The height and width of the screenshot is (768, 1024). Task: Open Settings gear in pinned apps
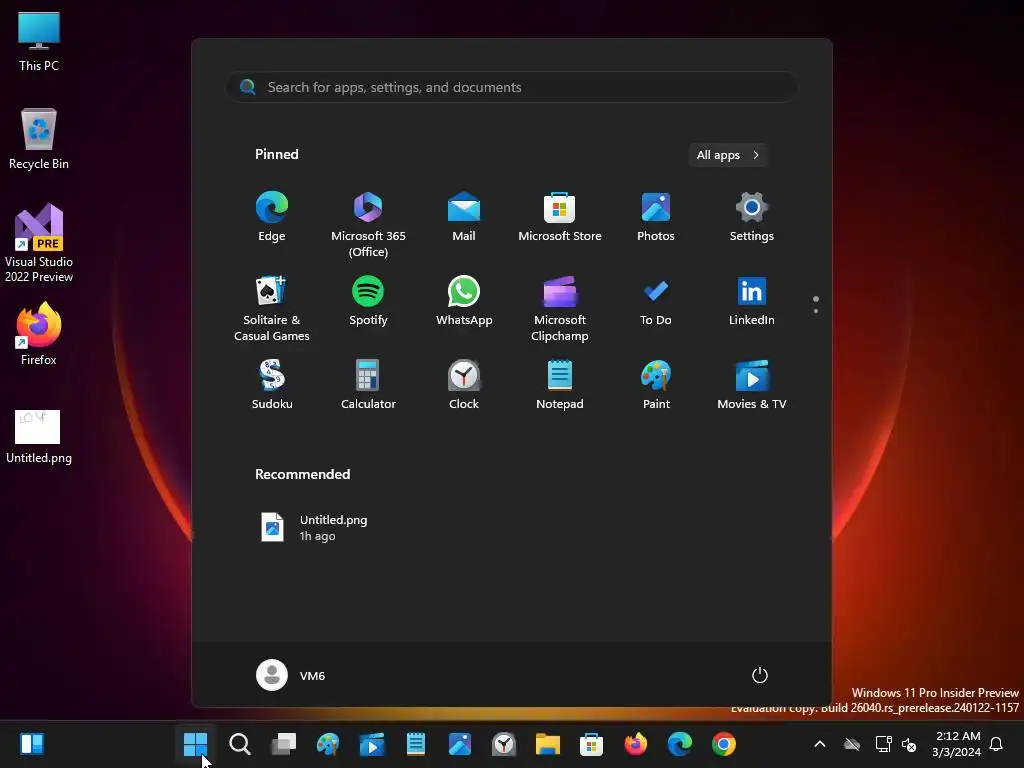point(752,217)
